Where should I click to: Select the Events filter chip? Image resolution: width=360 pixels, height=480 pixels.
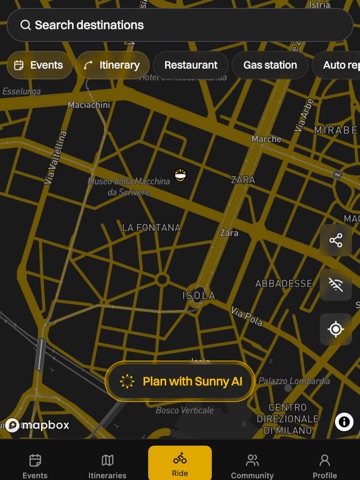point(39,65)
